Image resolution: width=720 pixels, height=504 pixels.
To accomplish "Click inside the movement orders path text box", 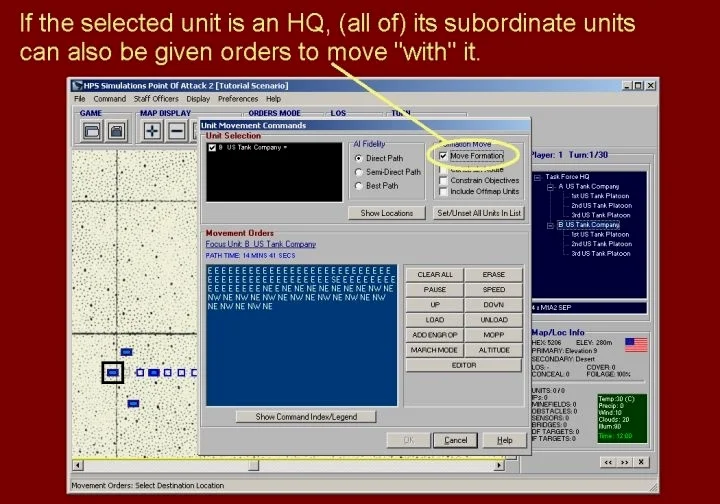I will click(302, 335).
